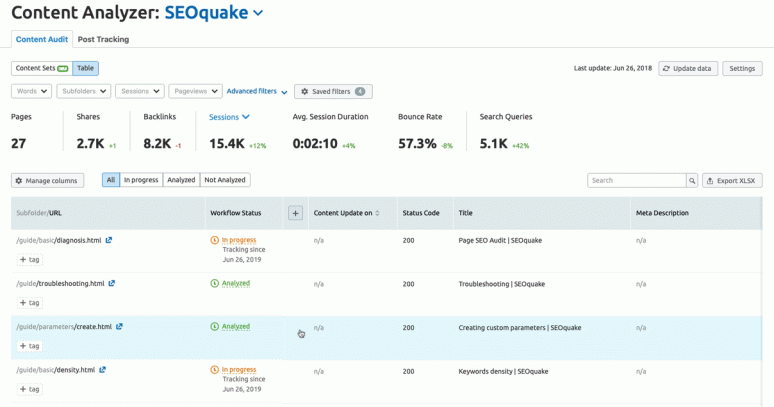Click title 'Keywords density | SEOquake'

click(503, 371)
